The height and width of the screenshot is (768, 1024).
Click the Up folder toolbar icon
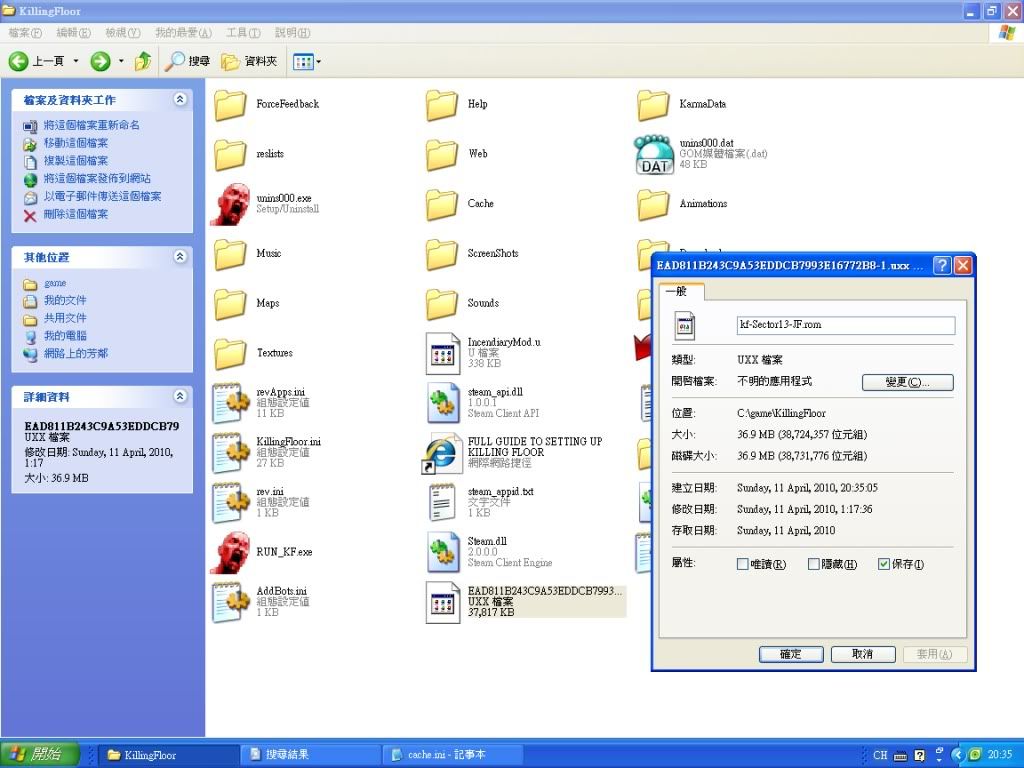pos(143,62)
